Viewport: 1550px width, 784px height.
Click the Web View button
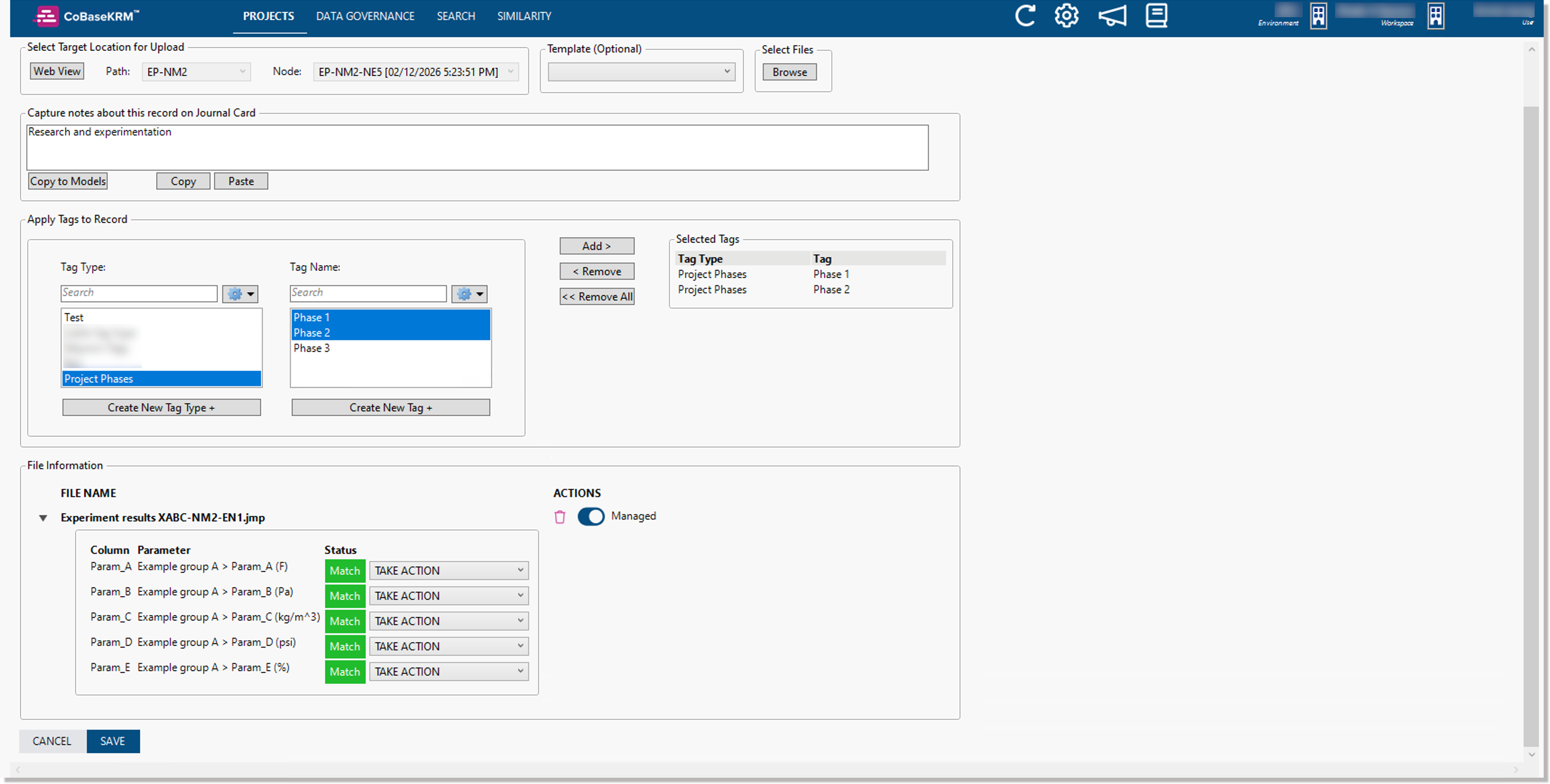pos(56,71)
